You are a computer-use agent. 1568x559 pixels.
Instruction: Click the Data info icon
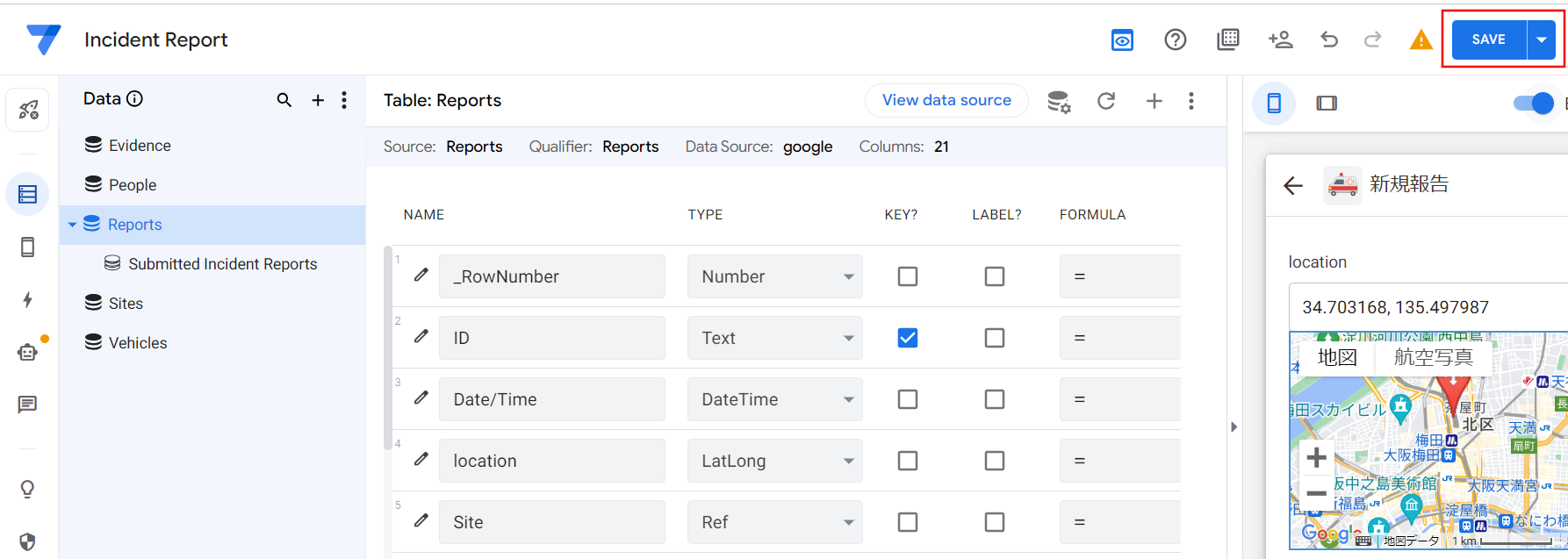point(134,99)
